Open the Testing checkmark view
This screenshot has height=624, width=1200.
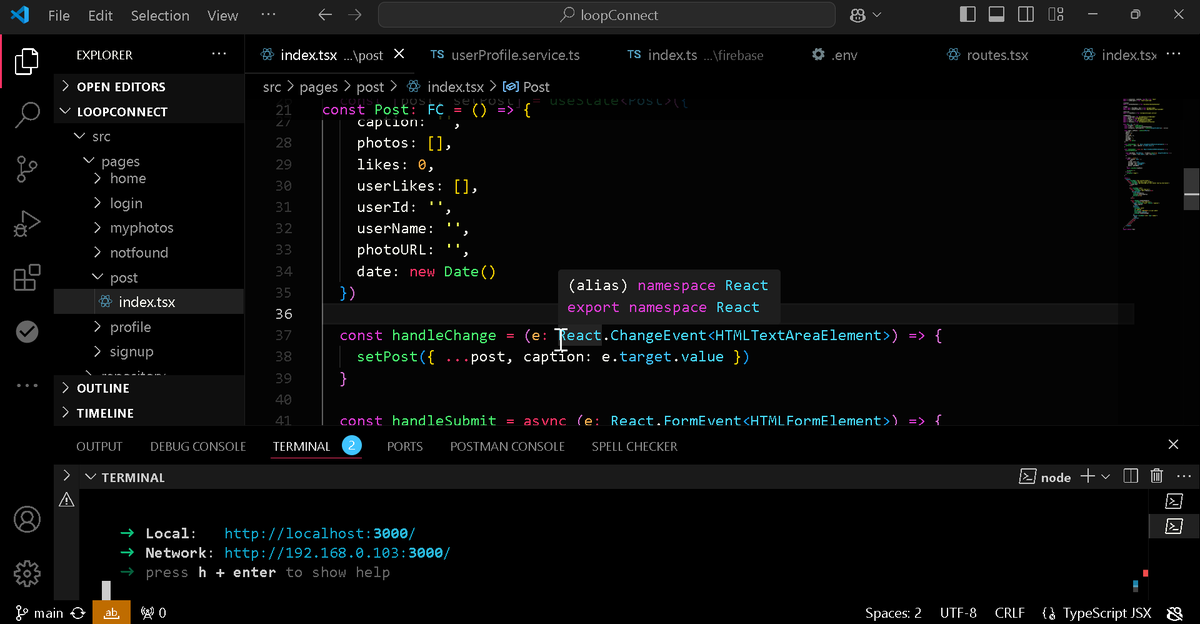(27, 331)
